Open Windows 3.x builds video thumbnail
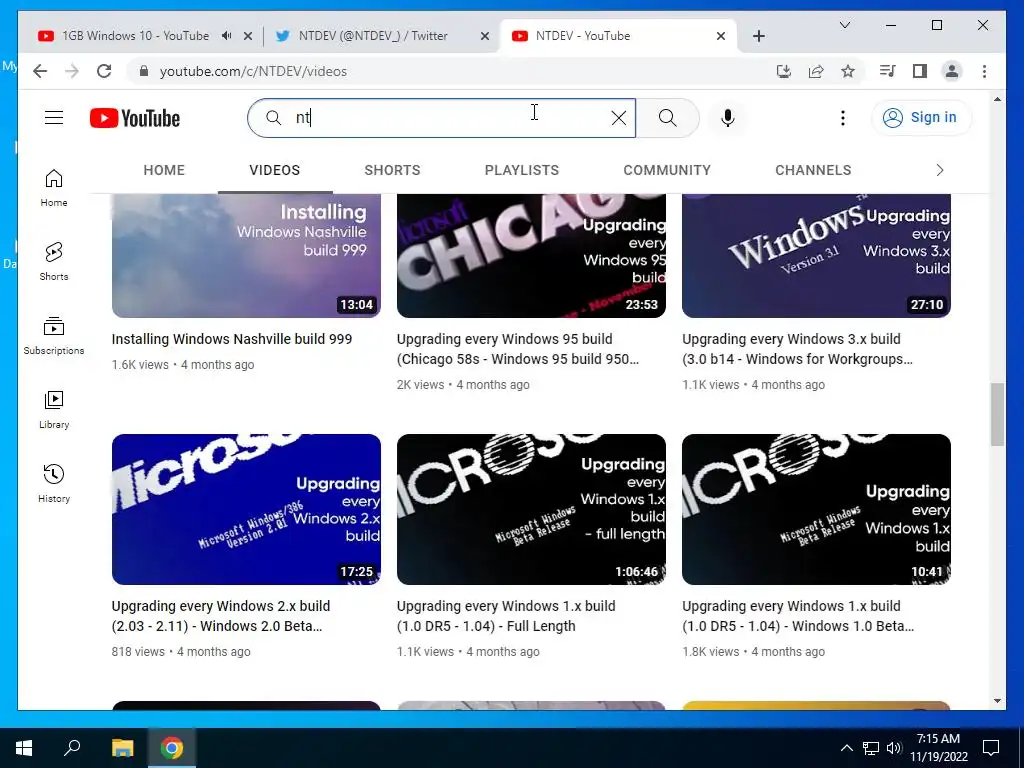1024x768 pixels. (816, 255)
